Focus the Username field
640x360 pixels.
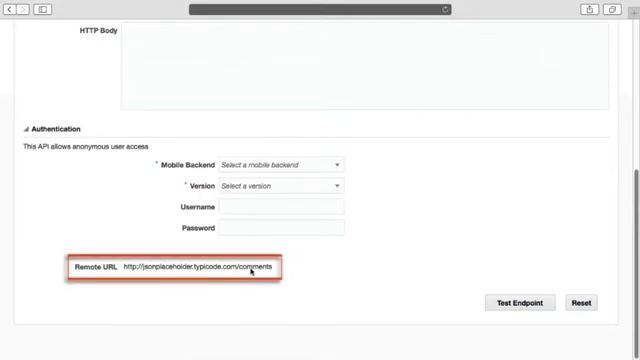[x=281, y=207]
